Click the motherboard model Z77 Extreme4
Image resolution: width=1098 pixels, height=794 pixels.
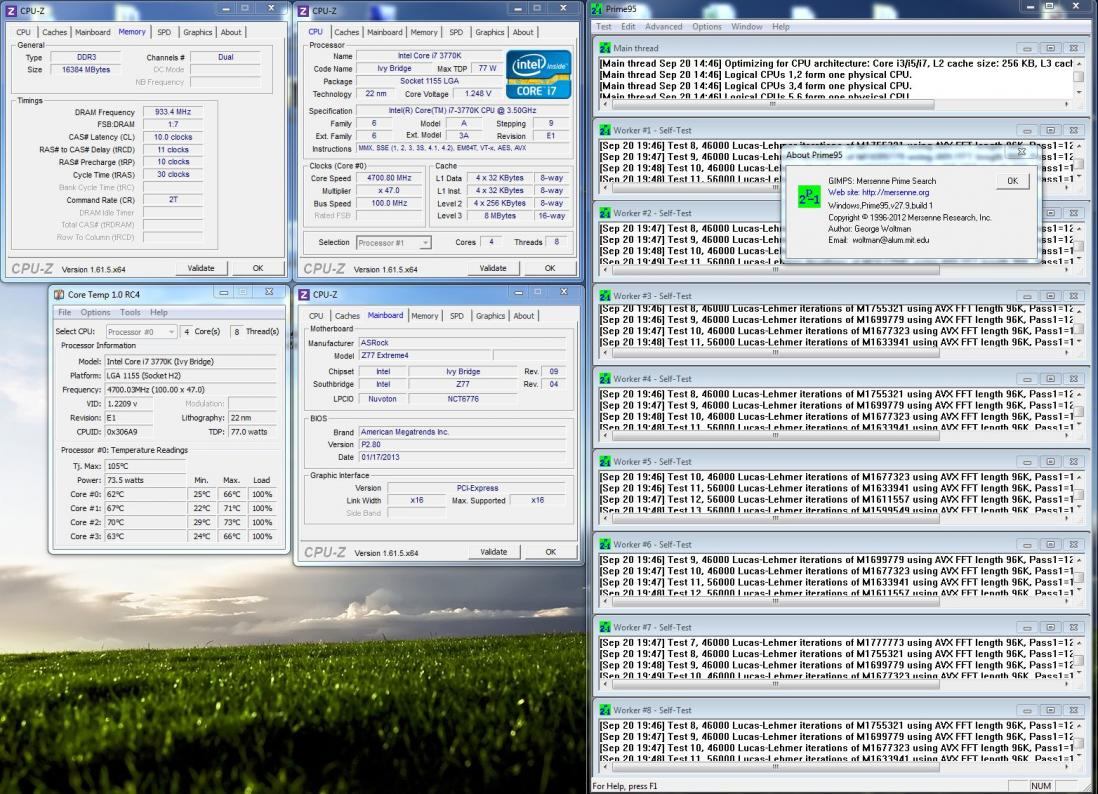coord(426,356)
